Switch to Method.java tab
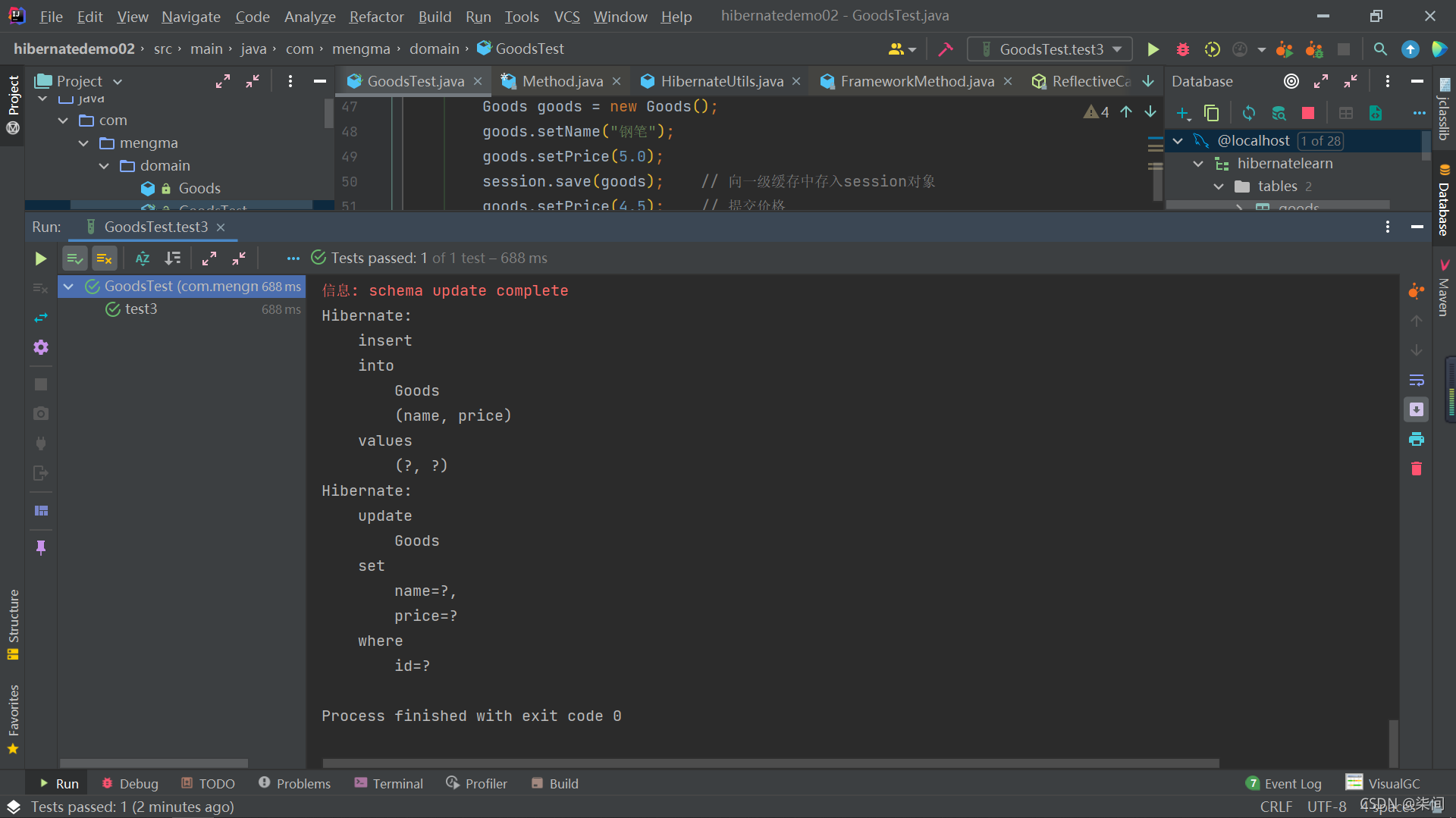The image size is (1456, 818). click(x=563, y=81)
